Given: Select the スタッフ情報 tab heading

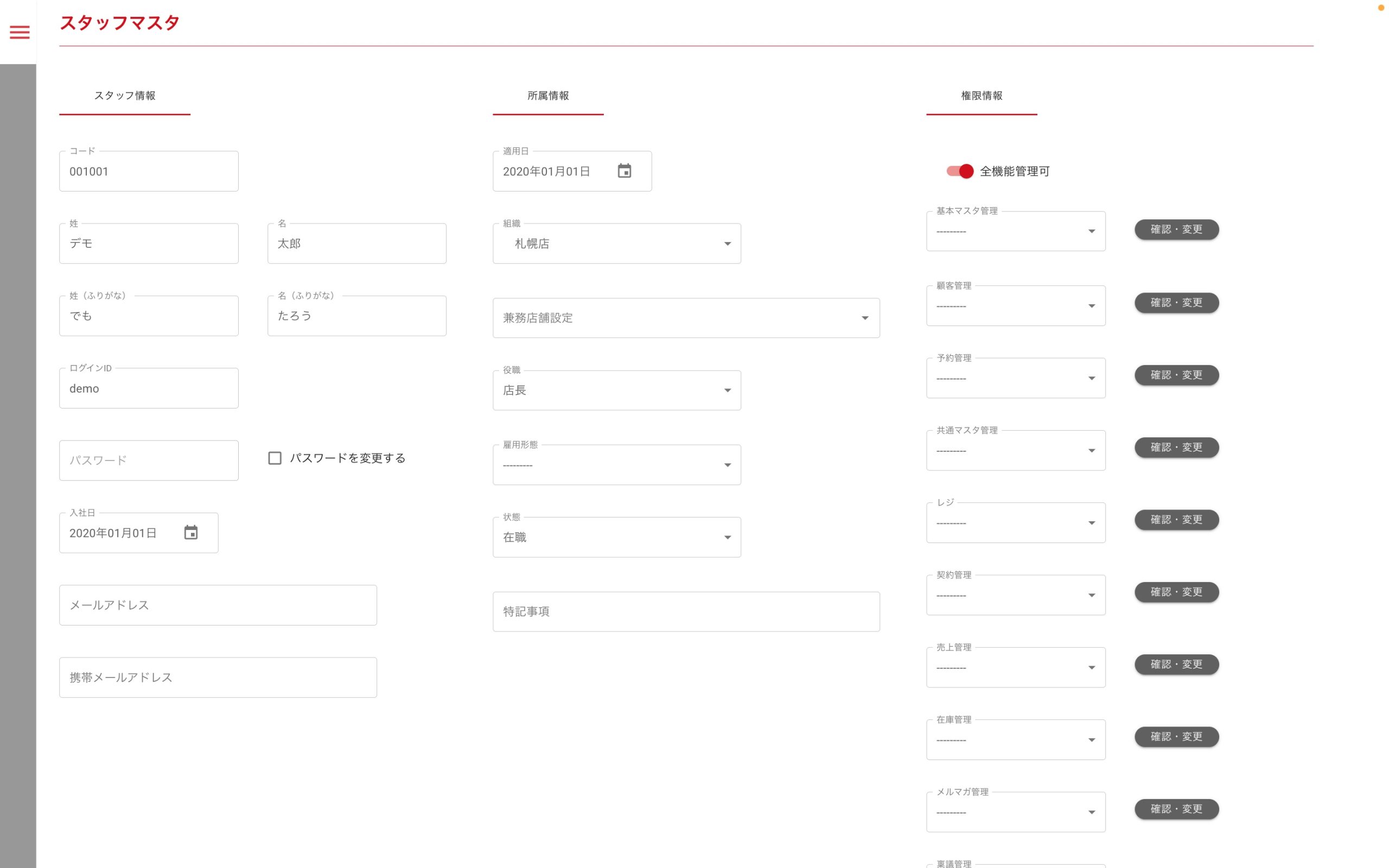Looking at the screenshot, I should point(125,96).
